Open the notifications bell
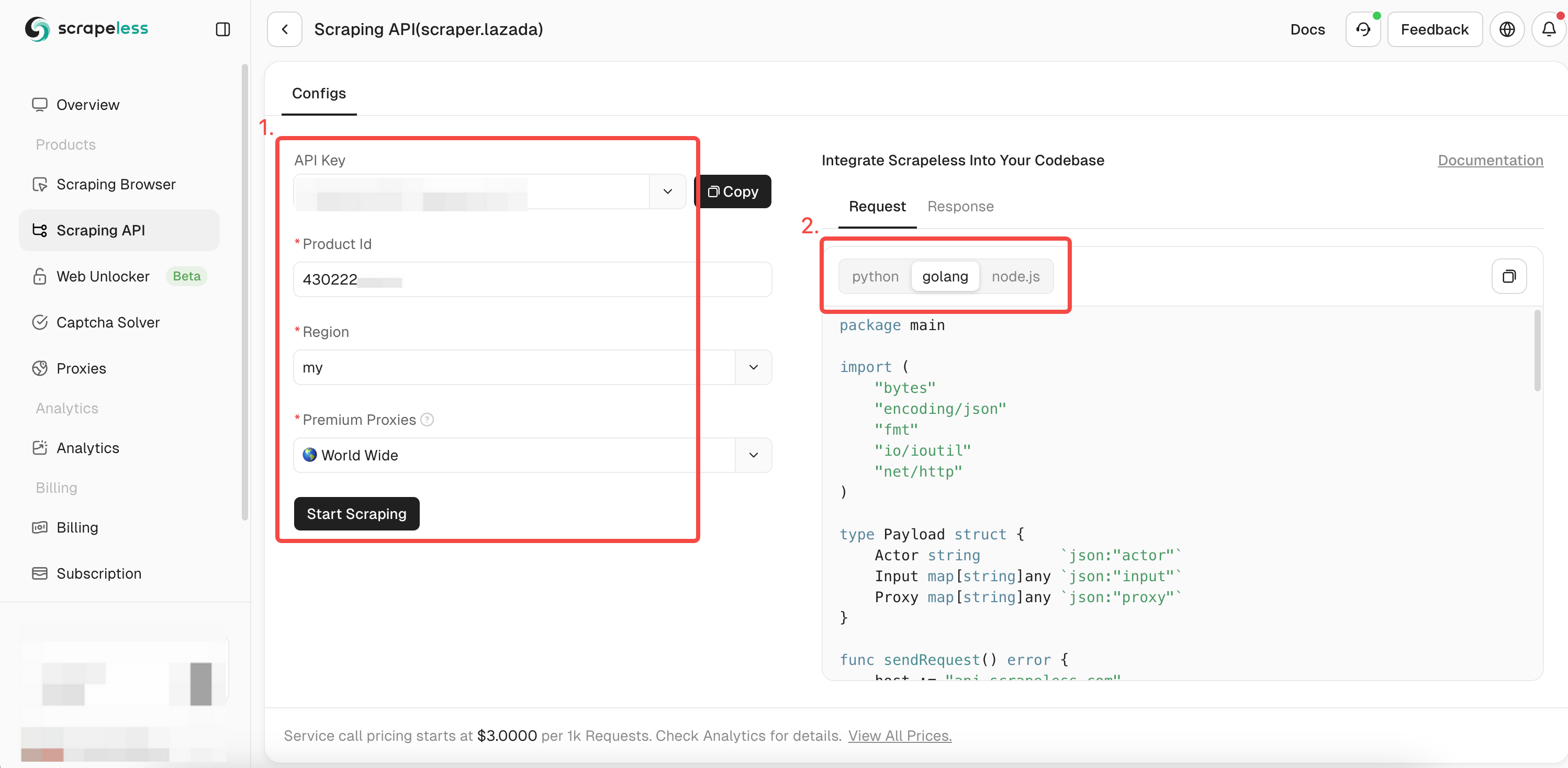1568x768 pixels. (1549, 29)
